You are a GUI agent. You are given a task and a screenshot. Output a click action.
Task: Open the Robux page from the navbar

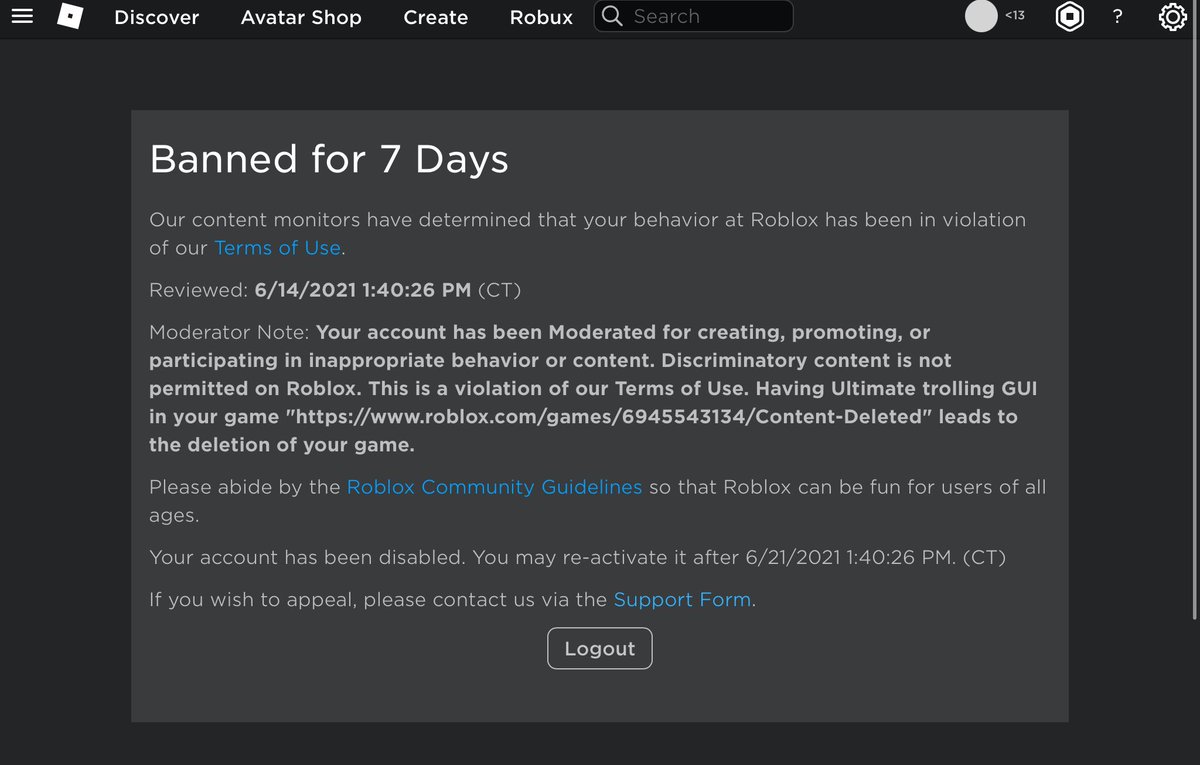point(540,17)
